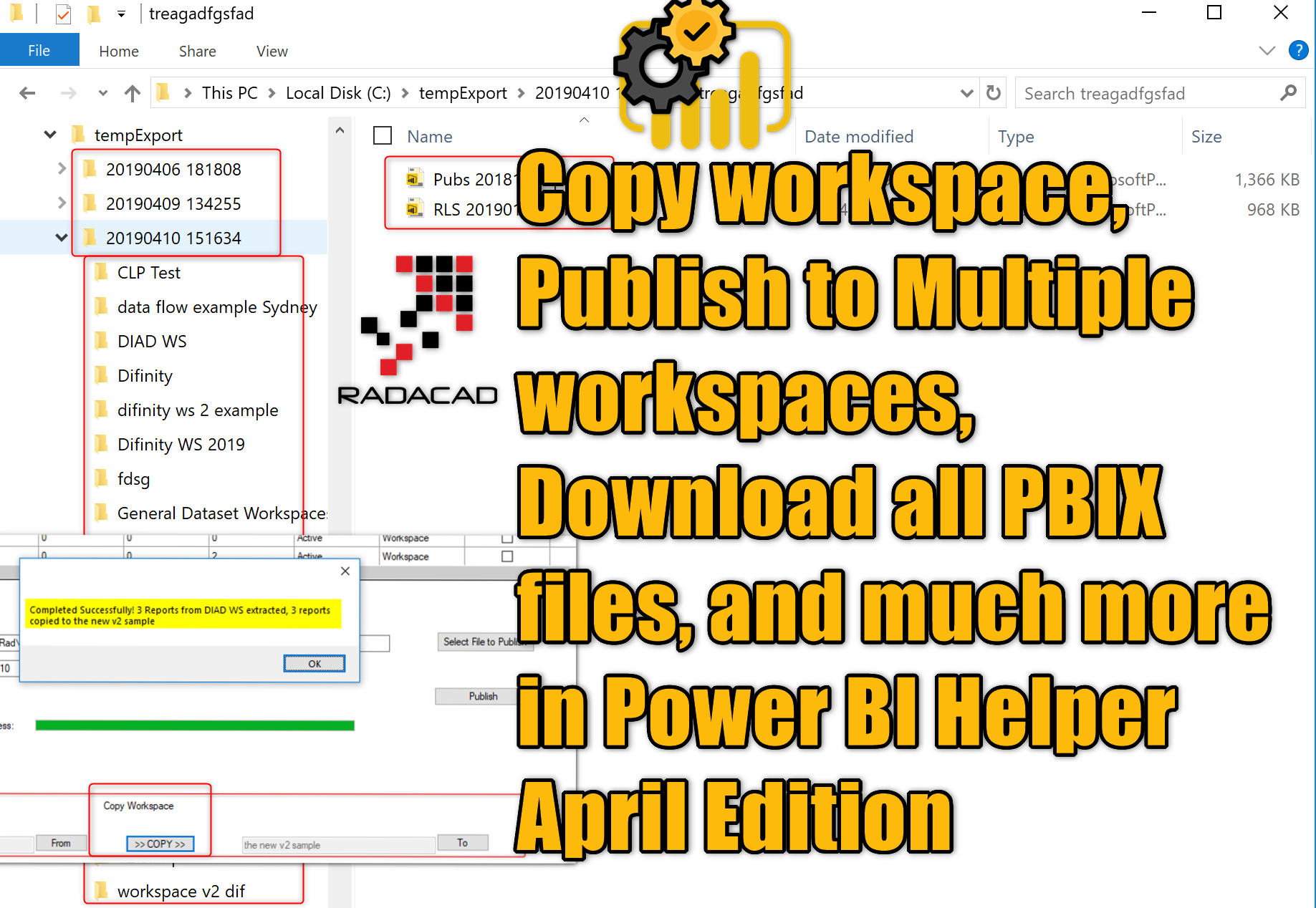This screenshot has height=908, width=1316.
Task: Open the Pubs 2018 PBIX file icon
Action: (x=414, y=178)
